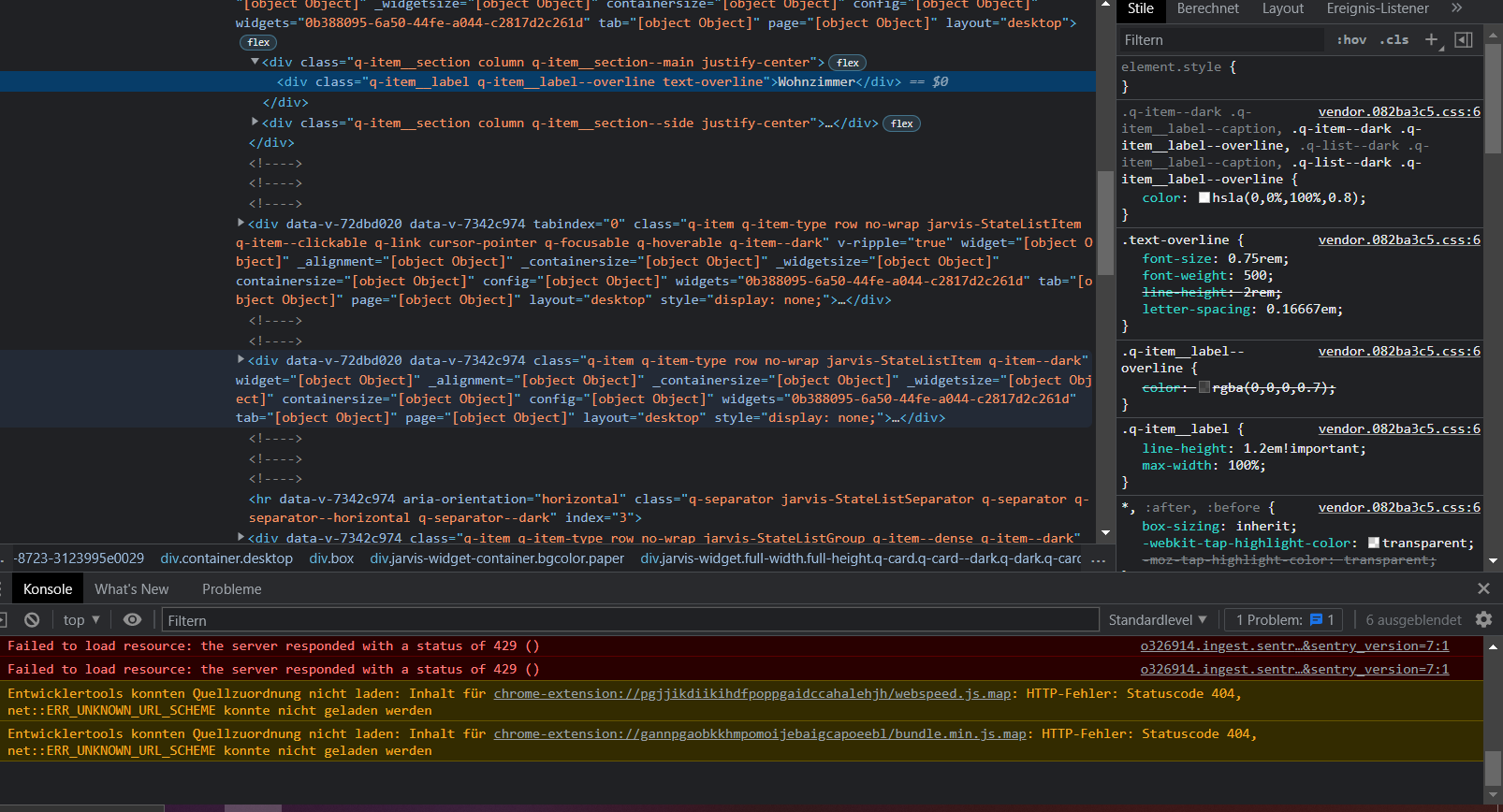This screenshot has height=812, width=1503.
Task: Select breadcrumb div.box
Action: pyautogui.click(x=331, y=558)
